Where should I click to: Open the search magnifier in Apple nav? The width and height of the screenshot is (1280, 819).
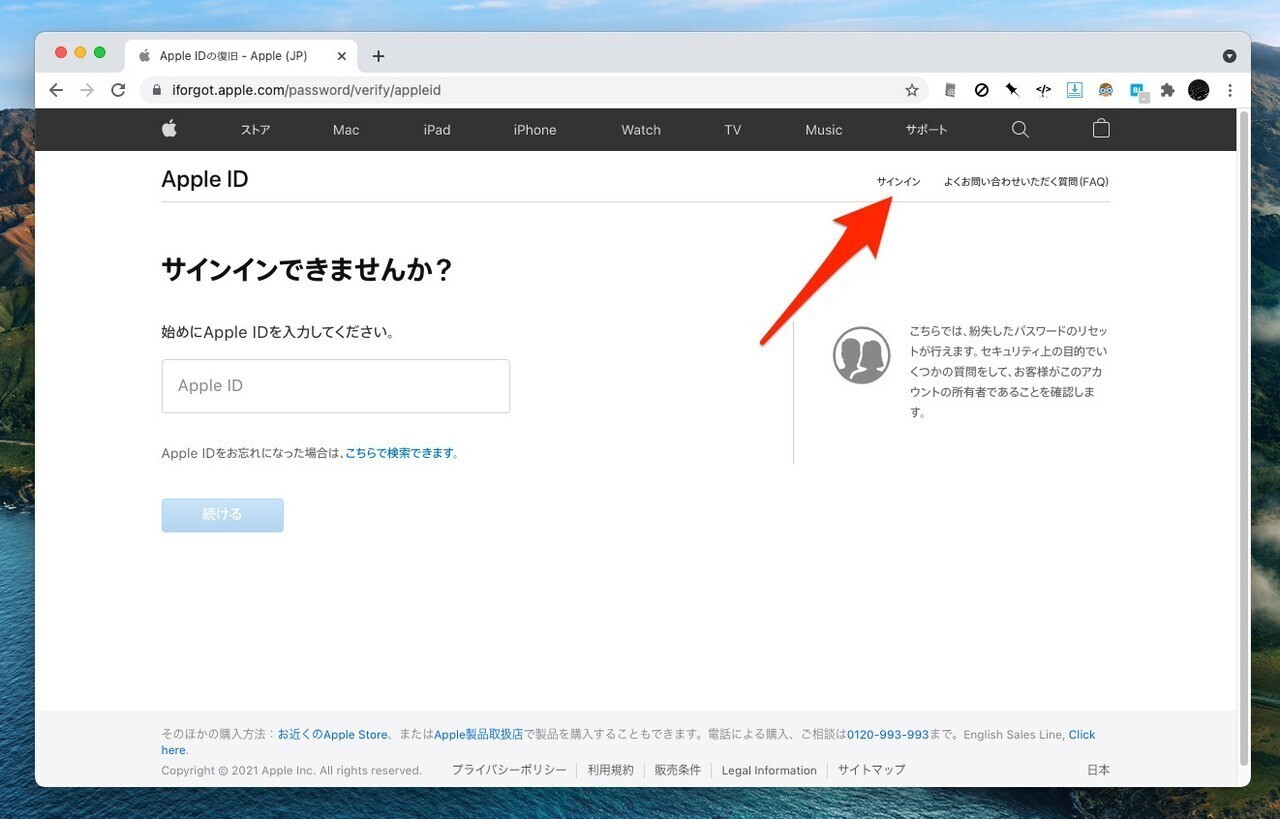coord(1020,129)
